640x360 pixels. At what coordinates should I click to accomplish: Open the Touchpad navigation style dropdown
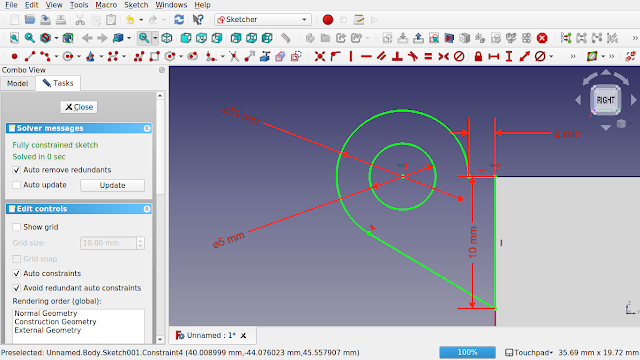point(529,352)
